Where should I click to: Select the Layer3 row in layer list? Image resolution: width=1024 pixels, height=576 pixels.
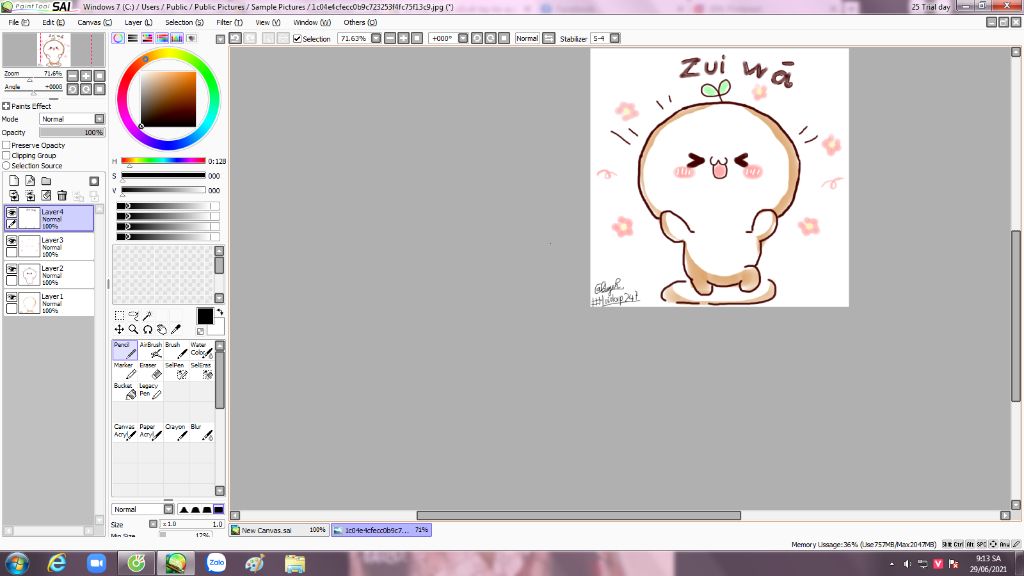point(49,247)
